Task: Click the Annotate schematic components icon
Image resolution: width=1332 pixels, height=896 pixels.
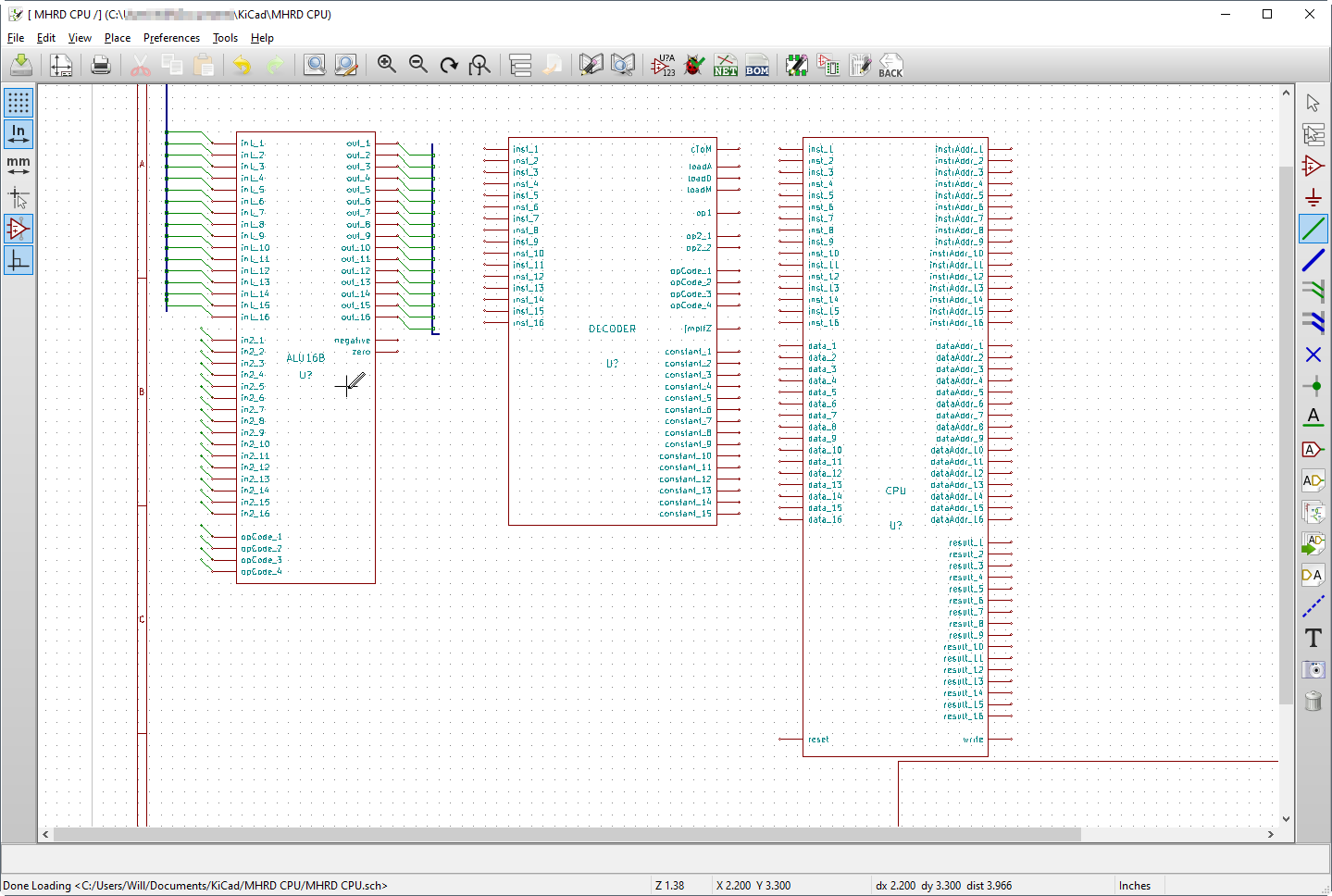Action: coord(663,65)
